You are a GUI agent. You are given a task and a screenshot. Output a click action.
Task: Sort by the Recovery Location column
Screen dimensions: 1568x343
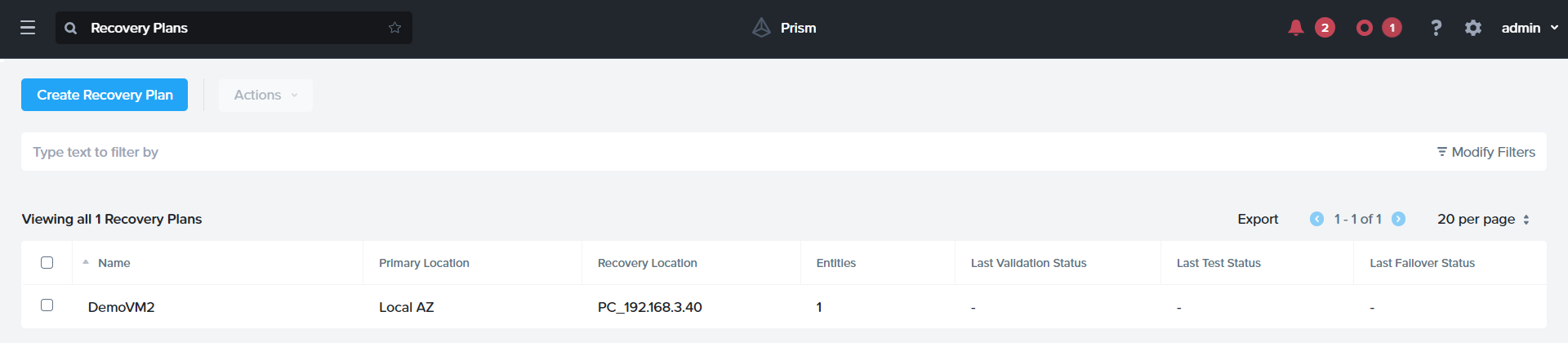[x=647, y=263]
